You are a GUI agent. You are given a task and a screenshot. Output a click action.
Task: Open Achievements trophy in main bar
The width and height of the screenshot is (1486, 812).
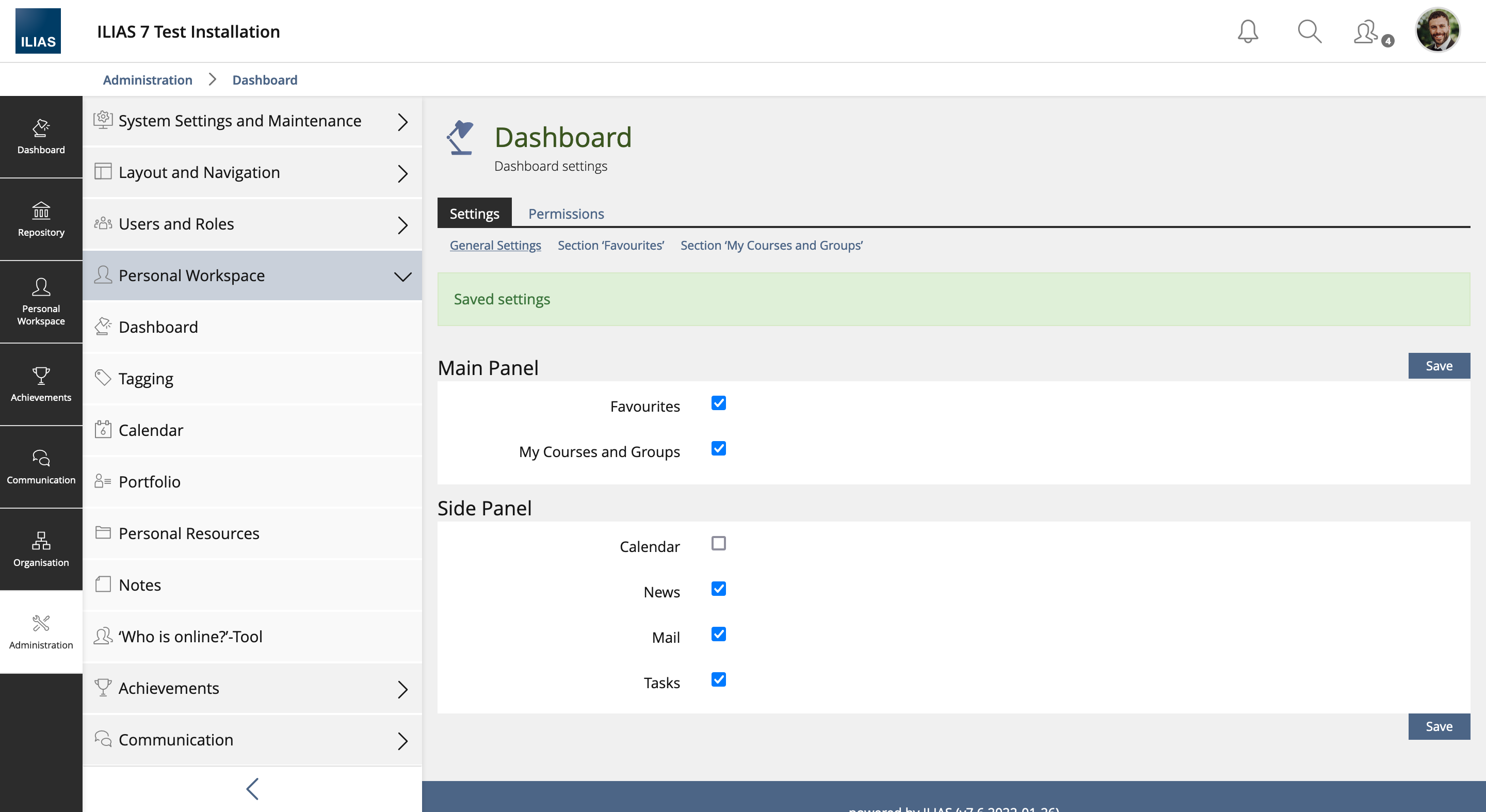click(x=41, y=384)
